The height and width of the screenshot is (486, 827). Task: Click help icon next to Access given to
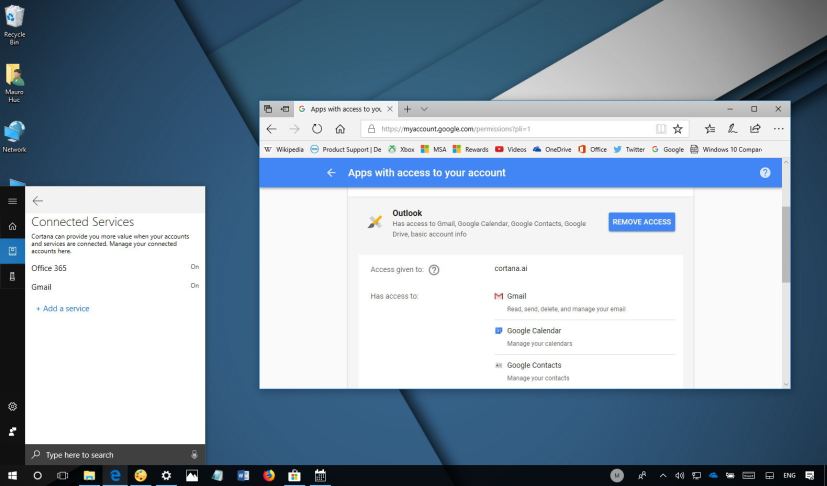(x=434, y=270)
